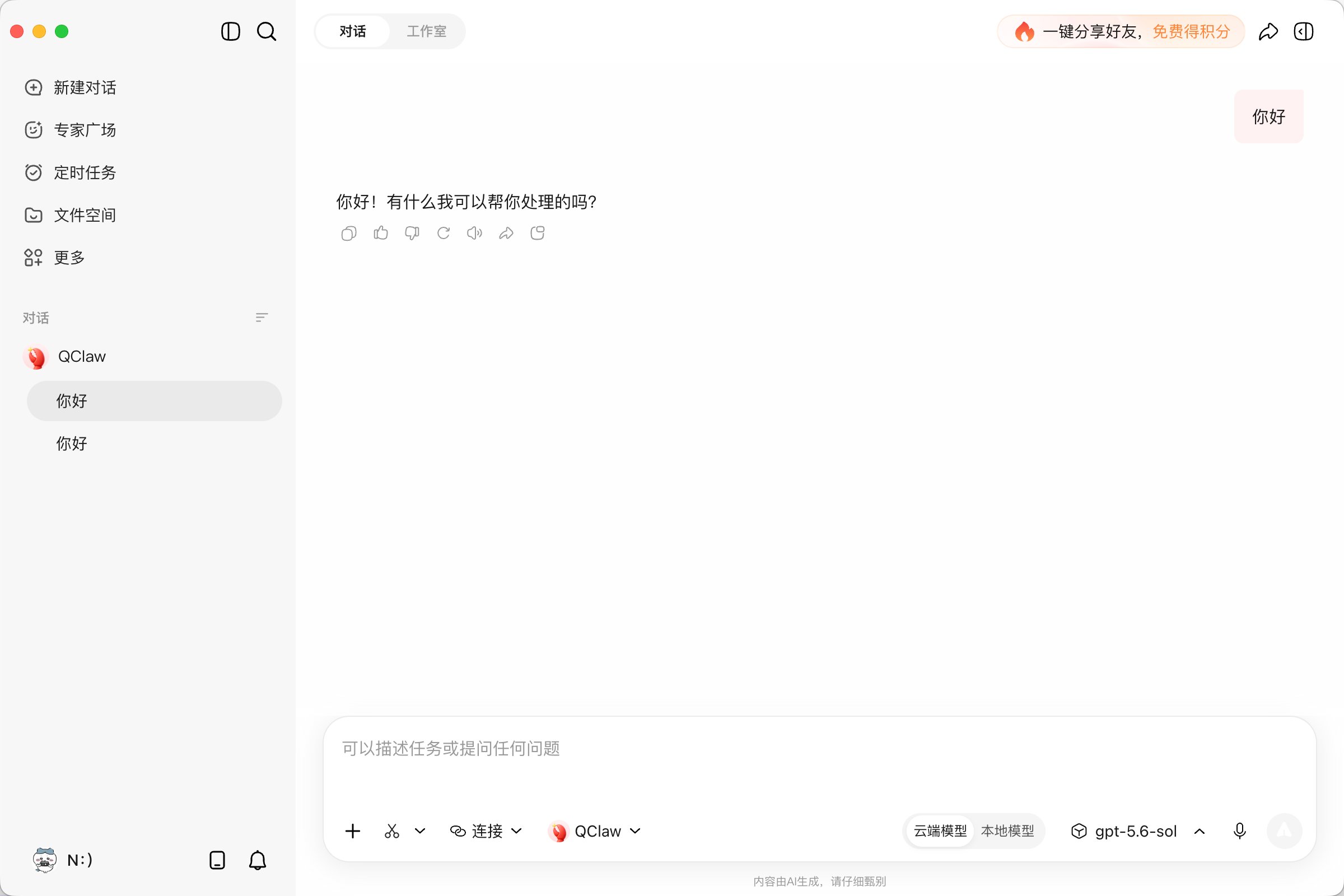Dislike the reply with thumbs down
Image resolution: width=1344 pixels, height=896 pixels.
(x=412, y=233)
